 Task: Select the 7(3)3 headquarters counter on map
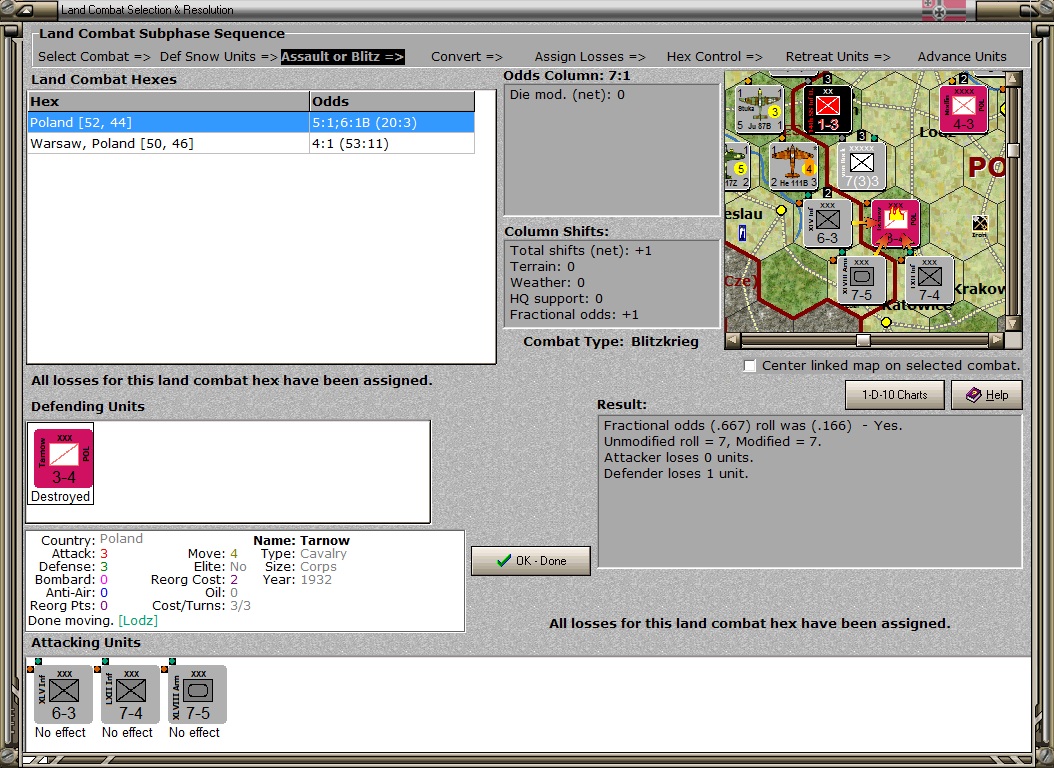pyautogui.click(x=862, y=166)
